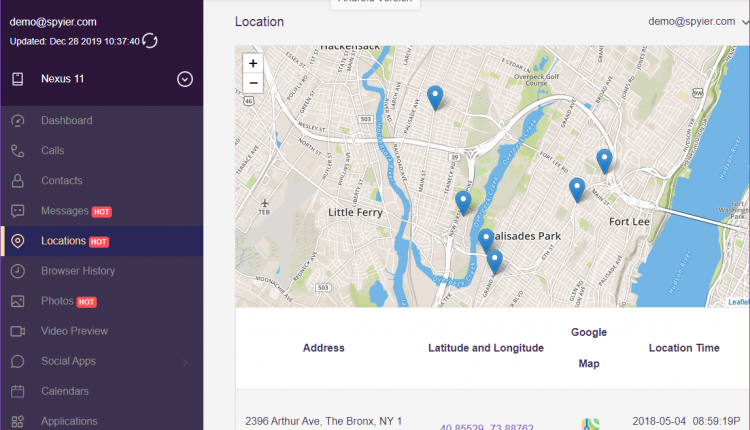Click the HOT badge beside Photos
The width and height of the screenshot is (750, 430).
tap(86, 302)
